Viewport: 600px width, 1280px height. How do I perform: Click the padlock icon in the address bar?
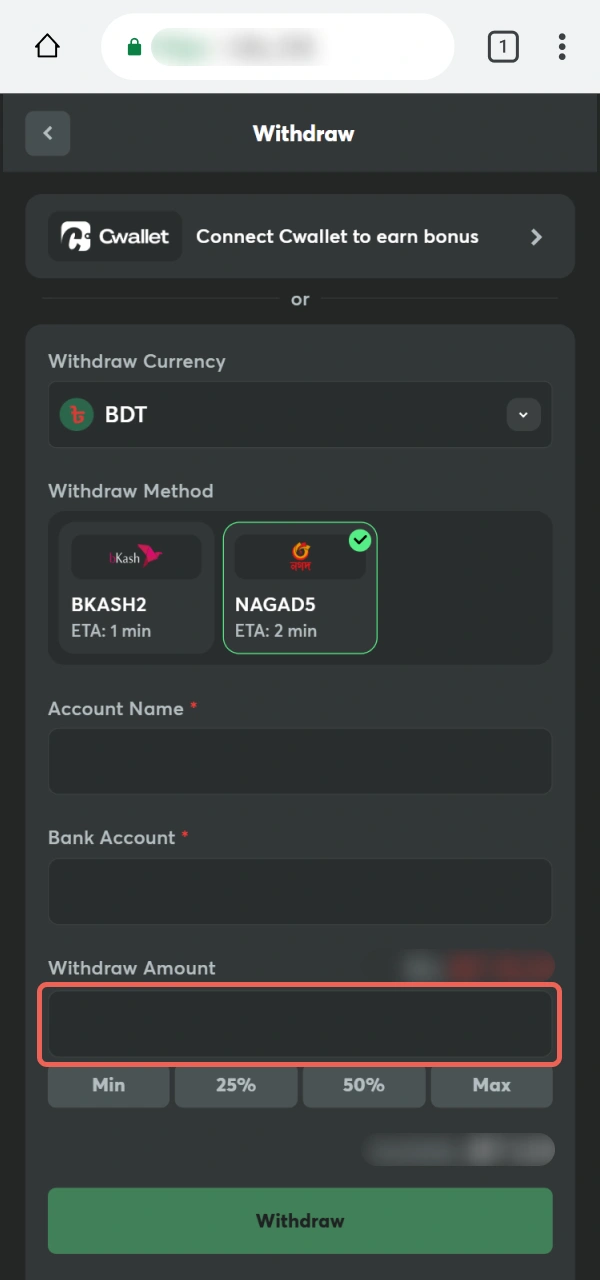134,46
